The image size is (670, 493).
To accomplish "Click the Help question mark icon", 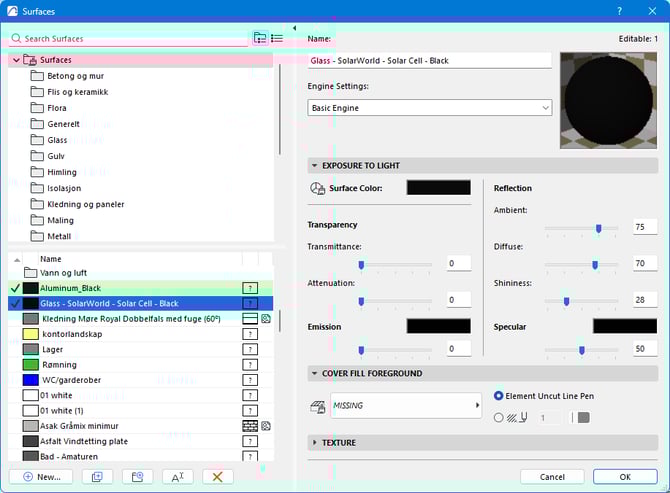I will [620, 11].
